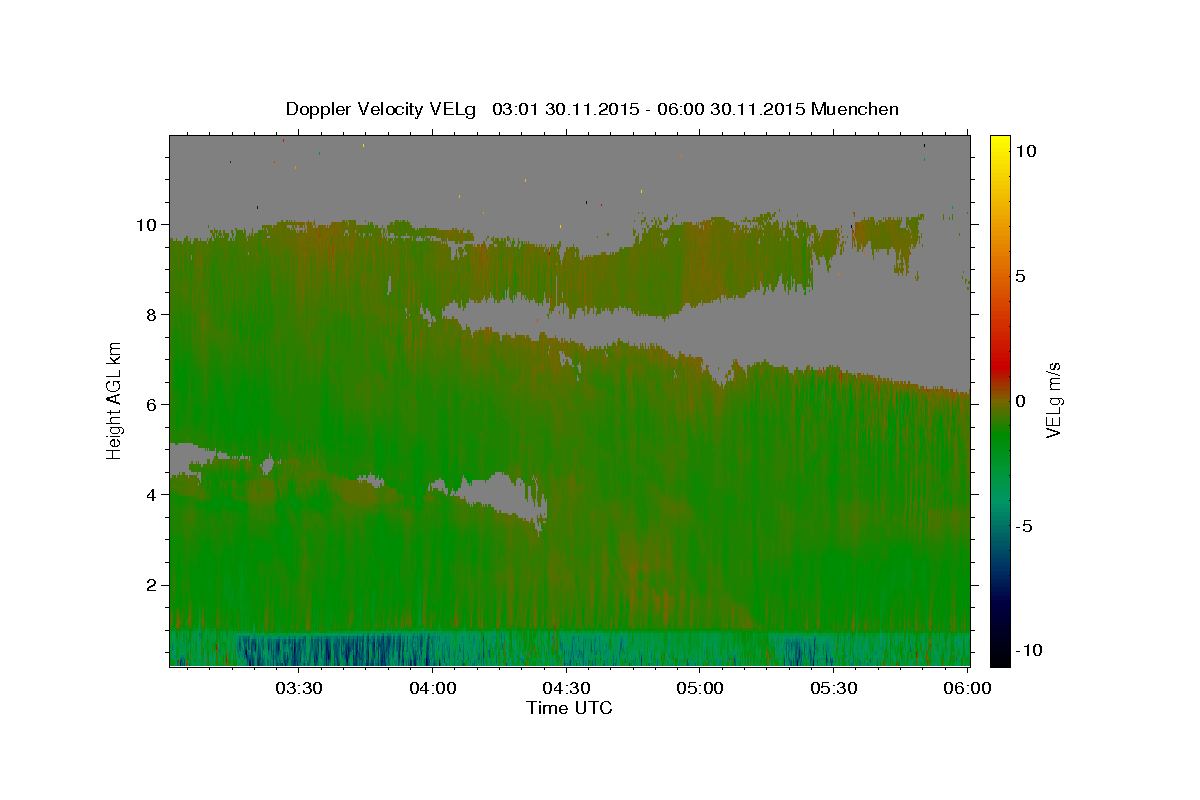This screenshot has width=1200, height=800.
Task: Click the height tick label 8
Action: (x=154, y=314)
